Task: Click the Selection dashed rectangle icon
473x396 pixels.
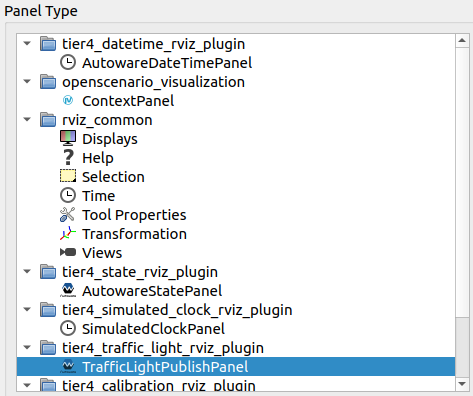Action: (x=68, y=176)
